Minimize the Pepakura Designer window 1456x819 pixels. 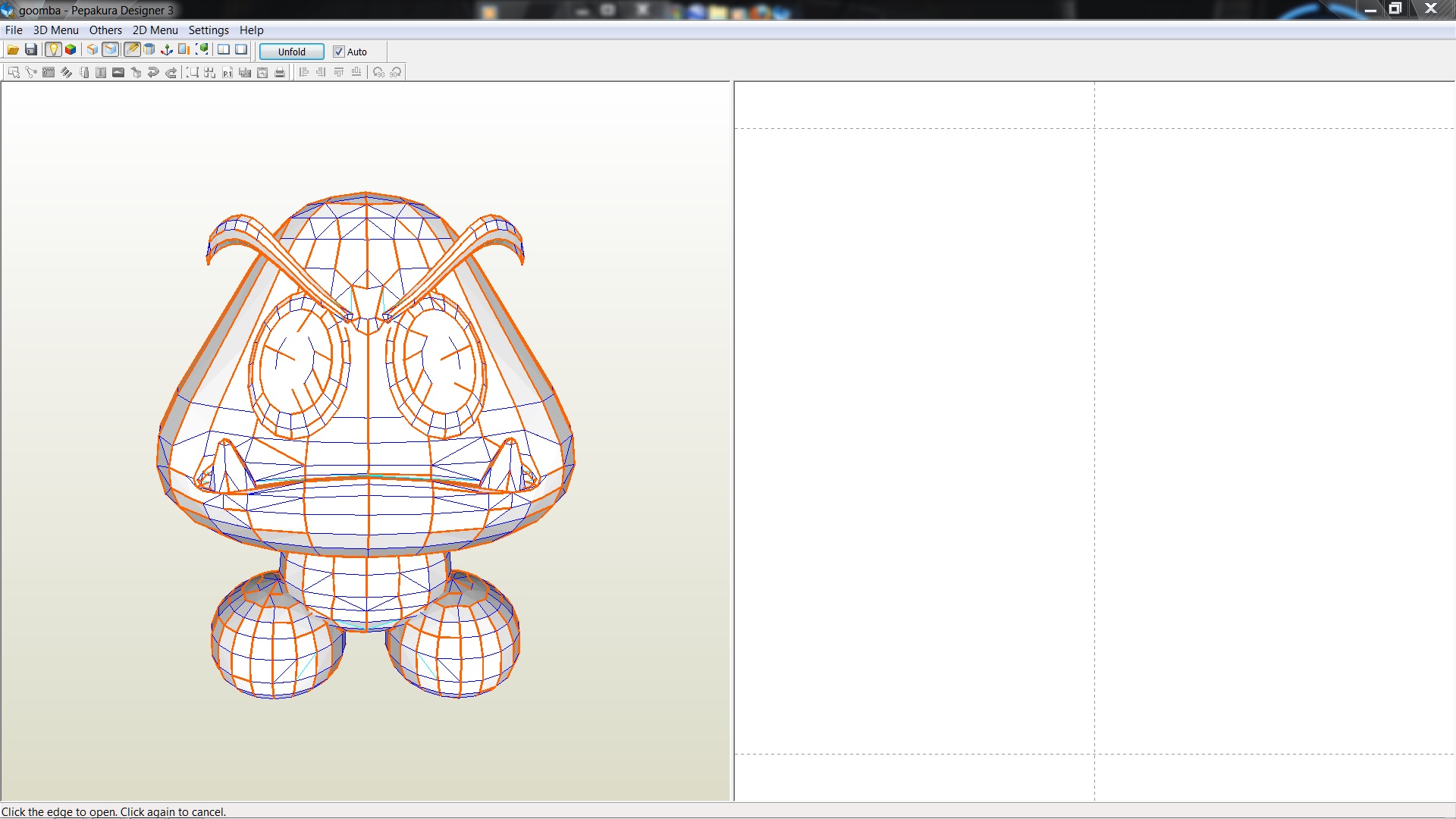point(1370,9)
